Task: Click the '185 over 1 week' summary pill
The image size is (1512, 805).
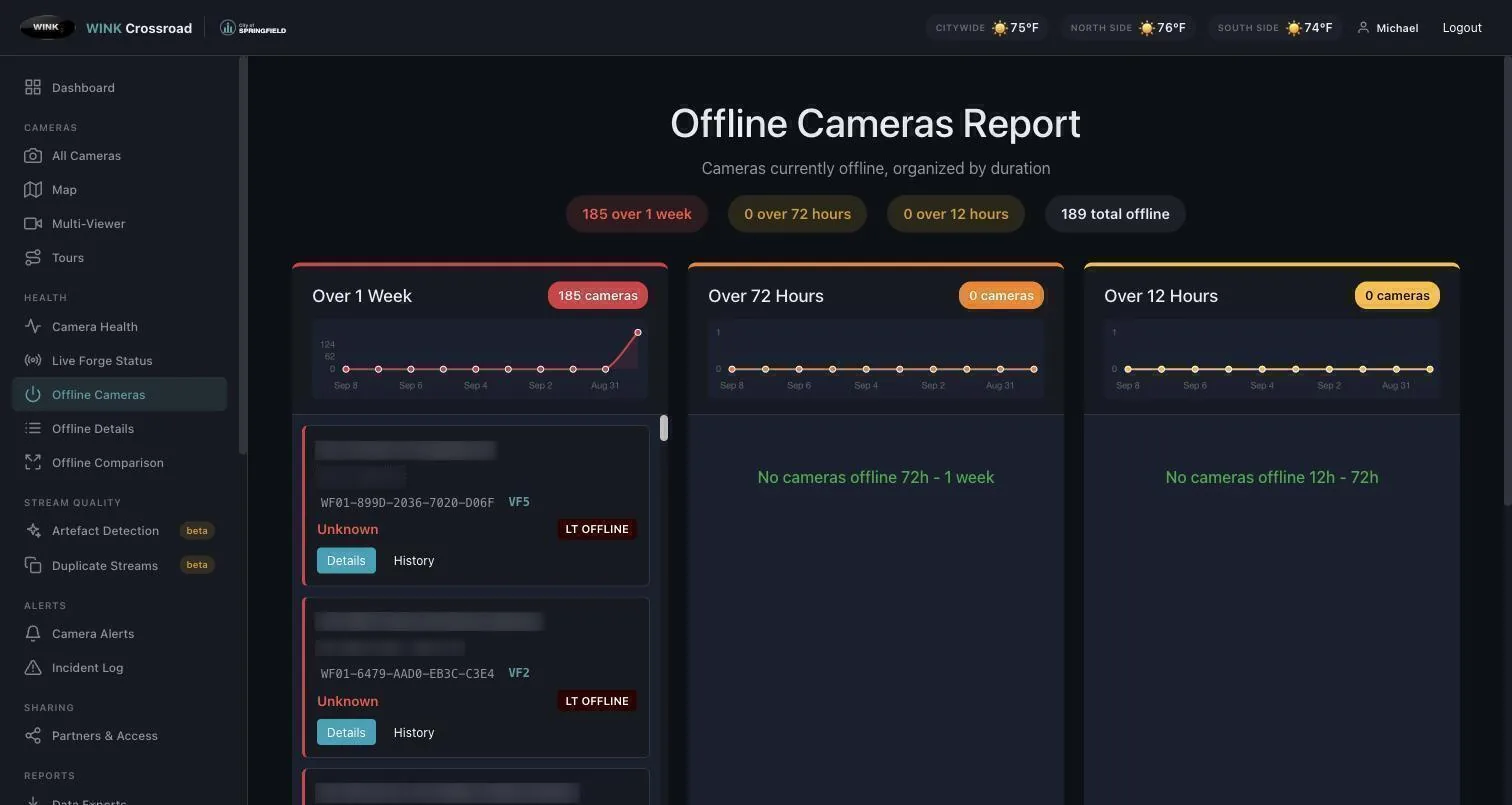Action: click(637, 214)
